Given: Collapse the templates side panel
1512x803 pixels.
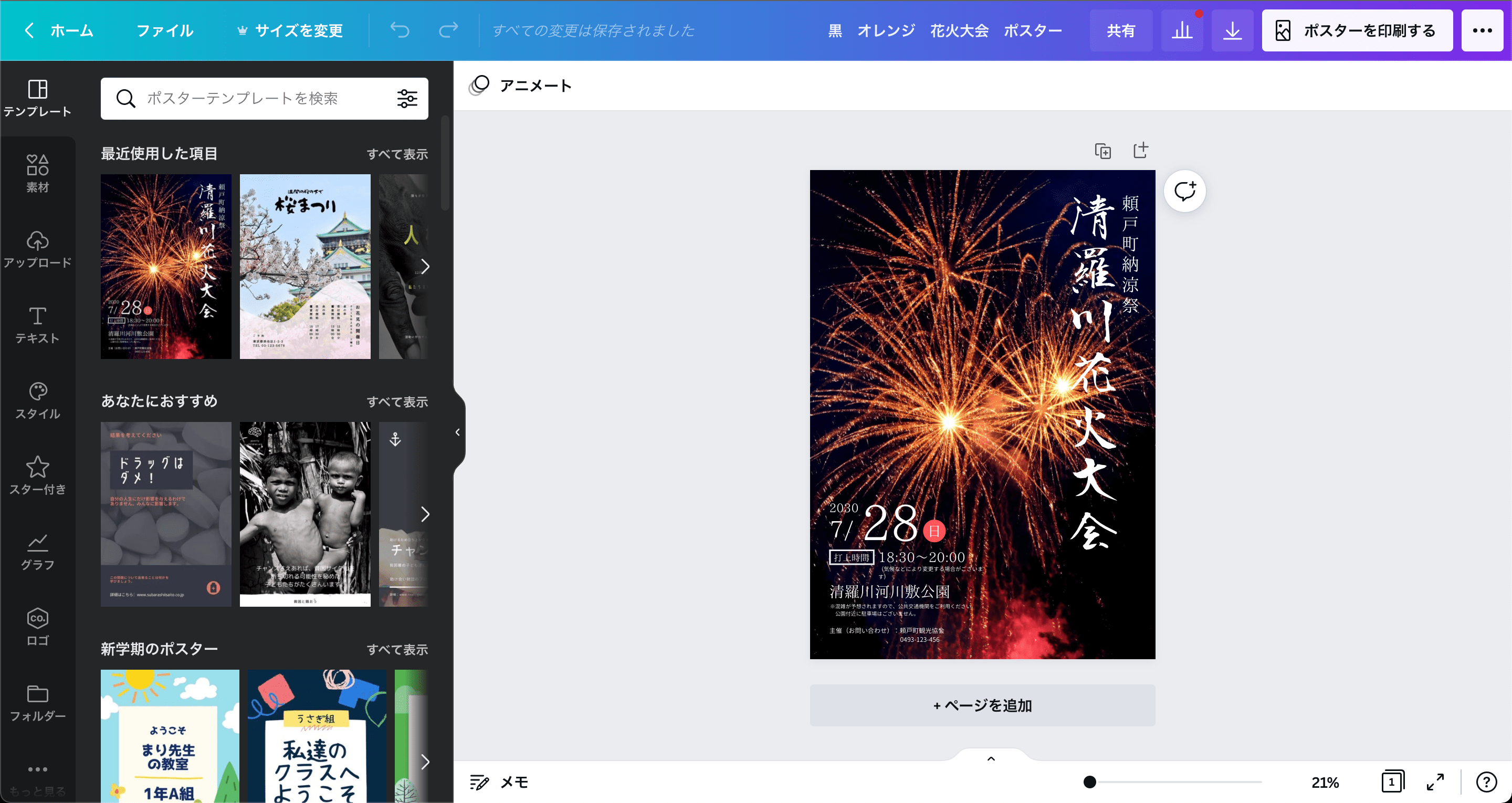Looking at the screenshot, I should [458, 432].
